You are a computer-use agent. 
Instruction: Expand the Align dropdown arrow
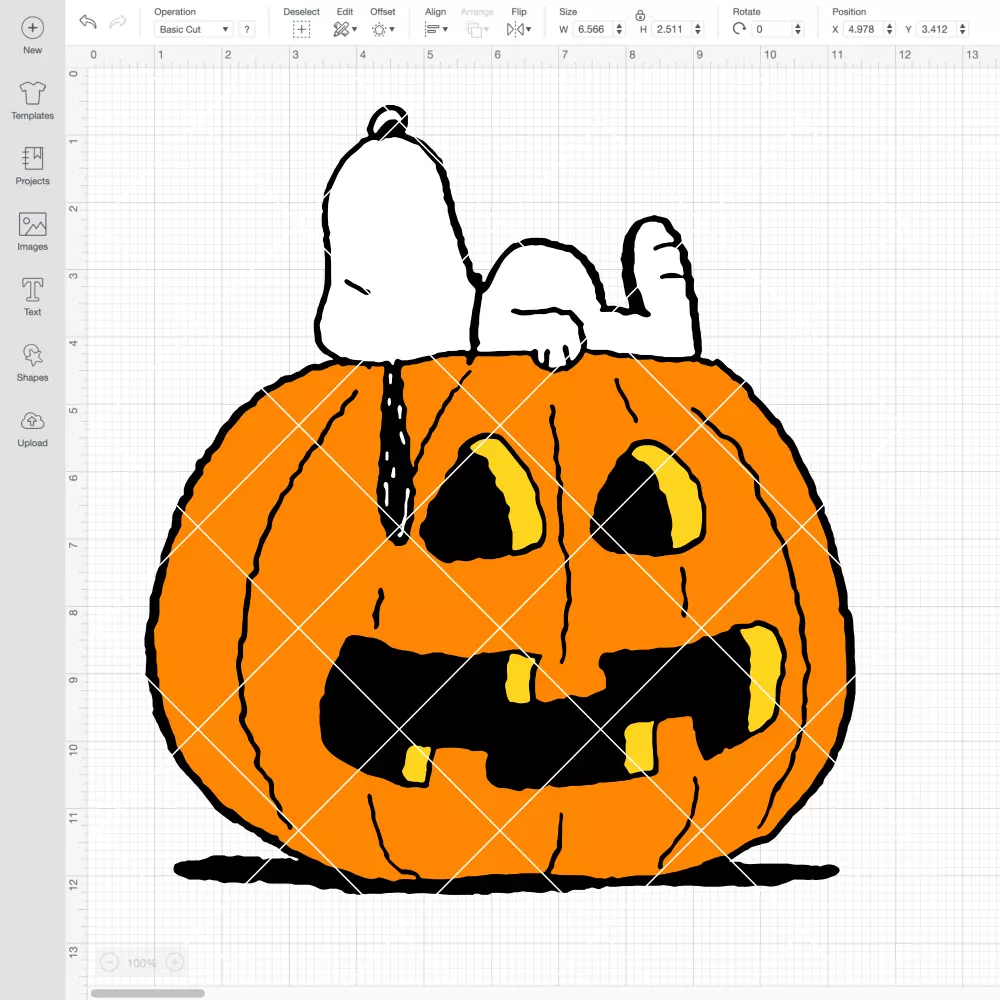click(x=445, y=29)
